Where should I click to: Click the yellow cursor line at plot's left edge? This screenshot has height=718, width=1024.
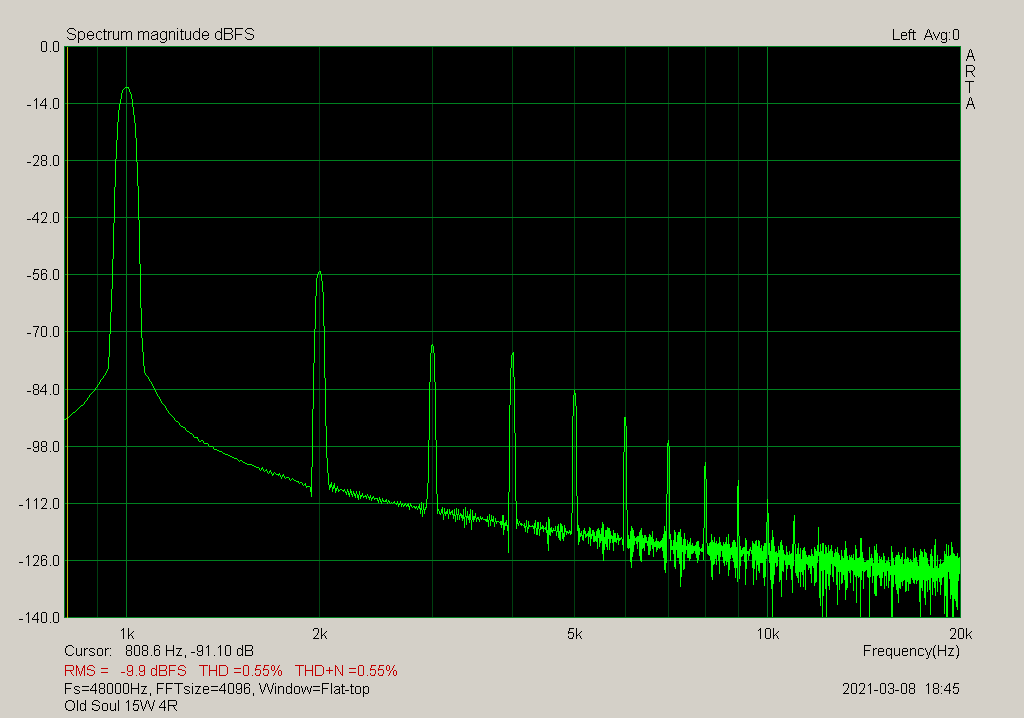66,332
